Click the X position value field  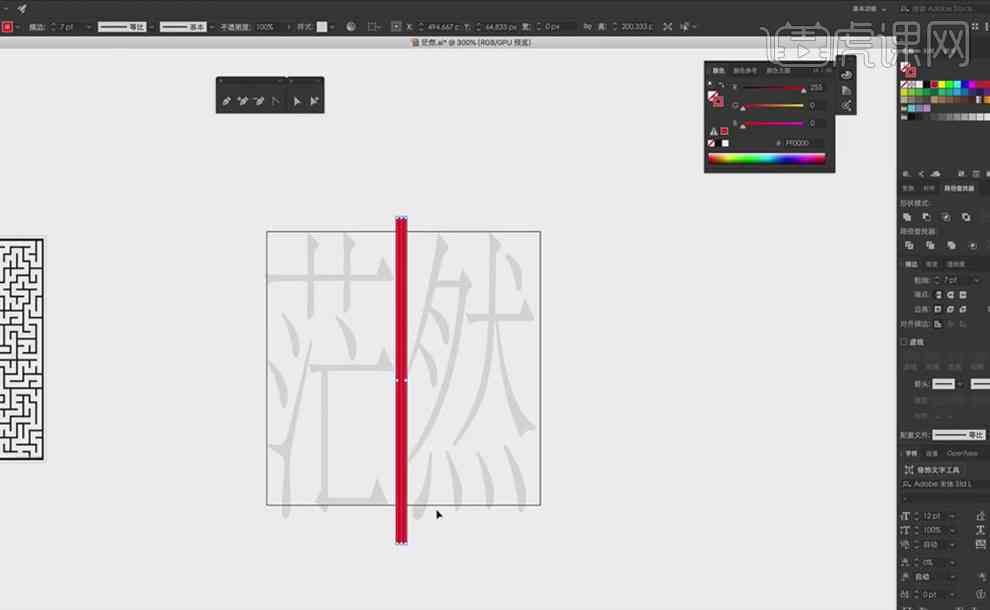coord(443,27)
